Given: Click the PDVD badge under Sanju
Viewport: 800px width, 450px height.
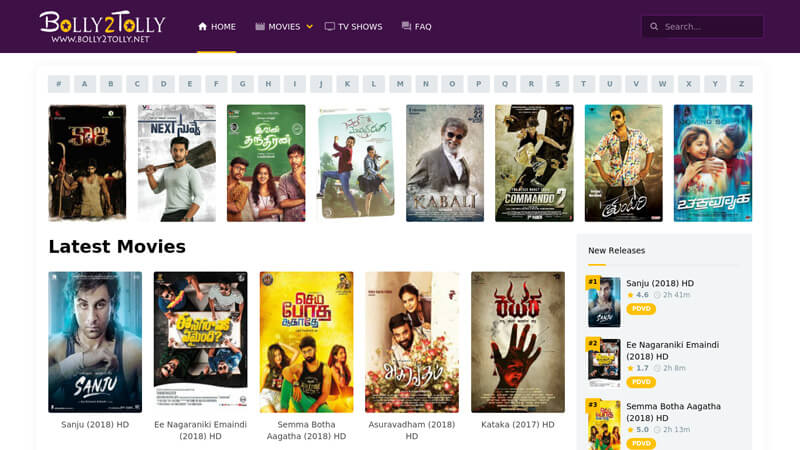Looking at the screenshot, I should click(641, 309).
